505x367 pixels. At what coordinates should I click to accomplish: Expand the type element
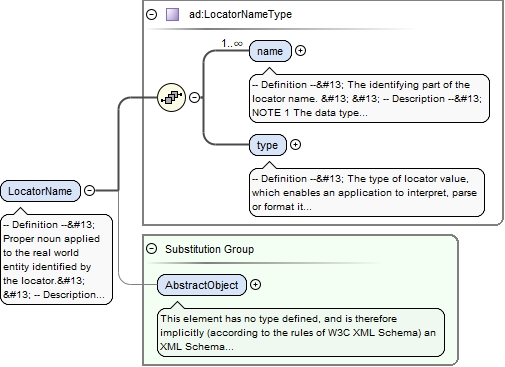(295, 145)
